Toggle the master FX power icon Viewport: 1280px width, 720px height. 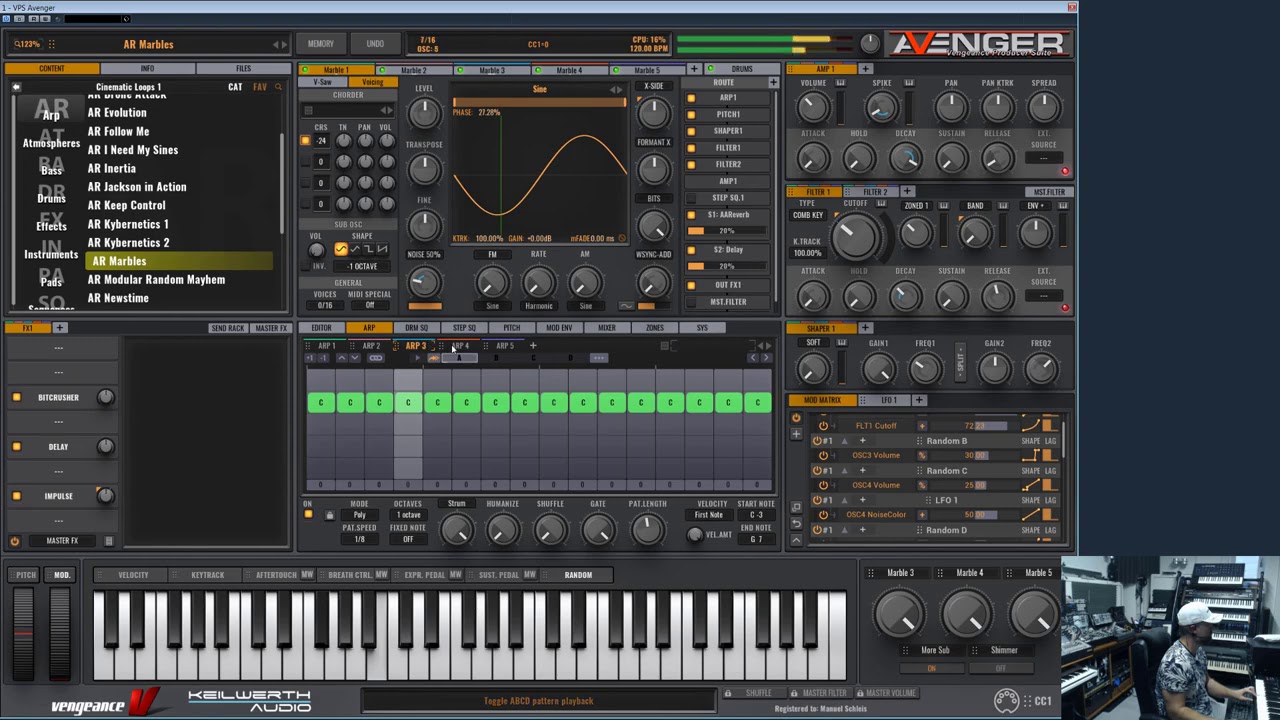[x=14, y=541]
